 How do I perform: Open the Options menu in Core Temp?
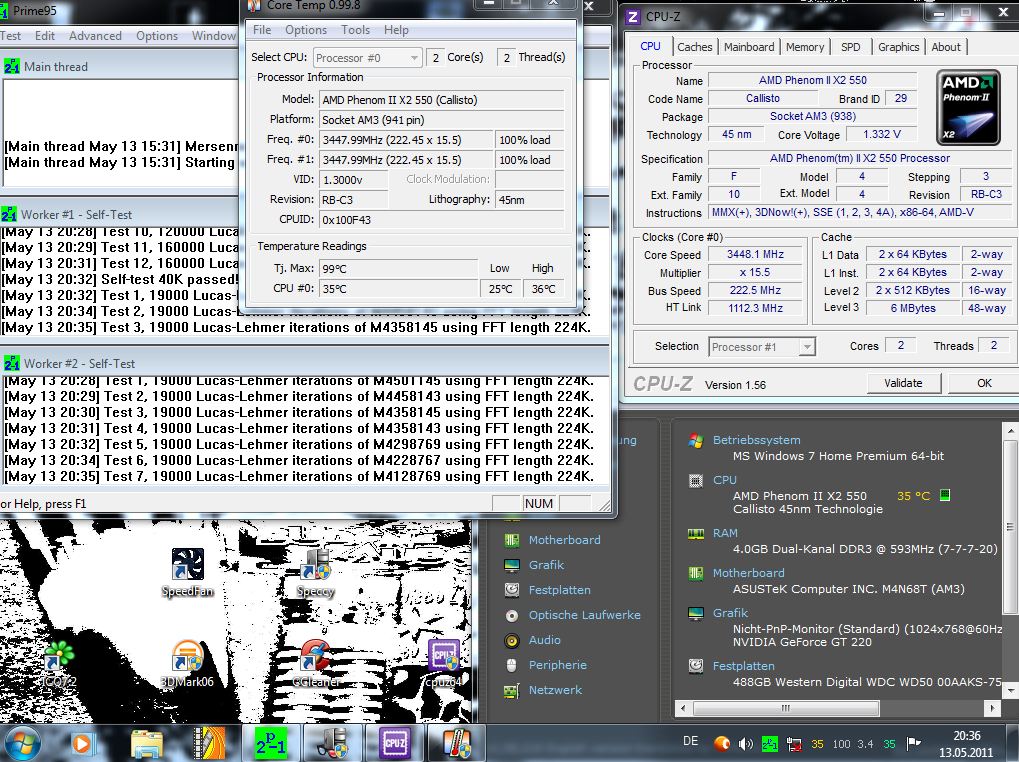[x=305, y=30]
